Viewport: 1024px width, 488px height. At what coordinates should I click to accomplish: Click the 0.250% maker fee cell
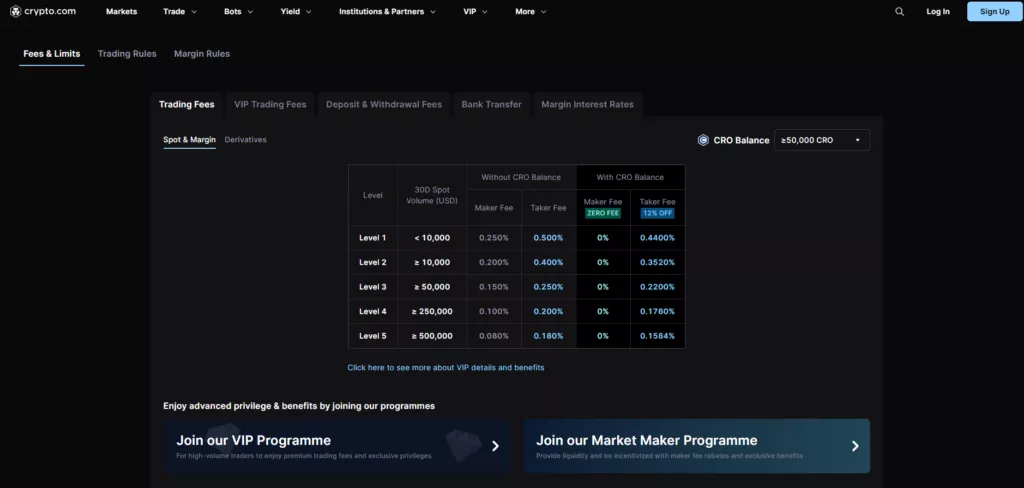point(494,238)
